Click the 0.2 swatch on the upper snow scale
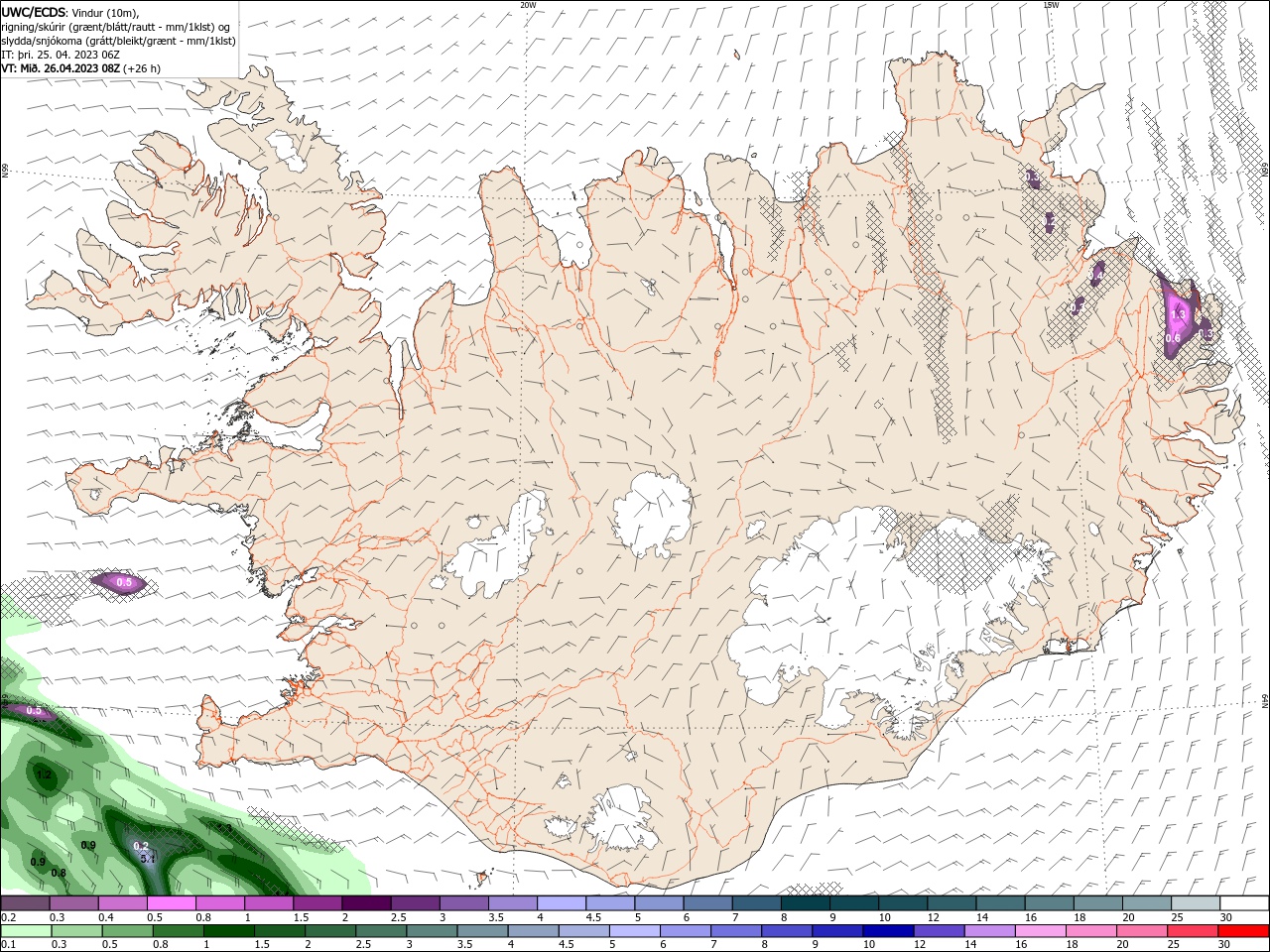 tap(26, 903)
